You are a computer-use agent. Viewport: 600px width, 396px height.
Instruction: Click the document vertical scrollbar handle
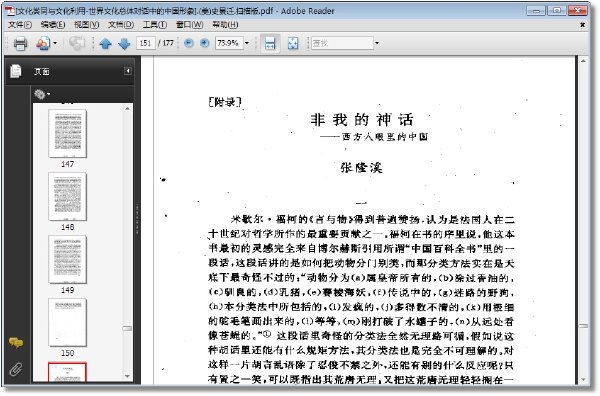coord(583,326)
